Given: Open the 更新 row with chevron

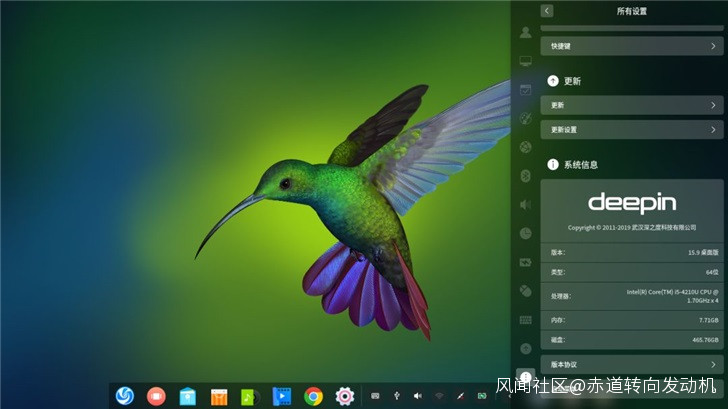Looking at the screenshot, I should point(632,105).
